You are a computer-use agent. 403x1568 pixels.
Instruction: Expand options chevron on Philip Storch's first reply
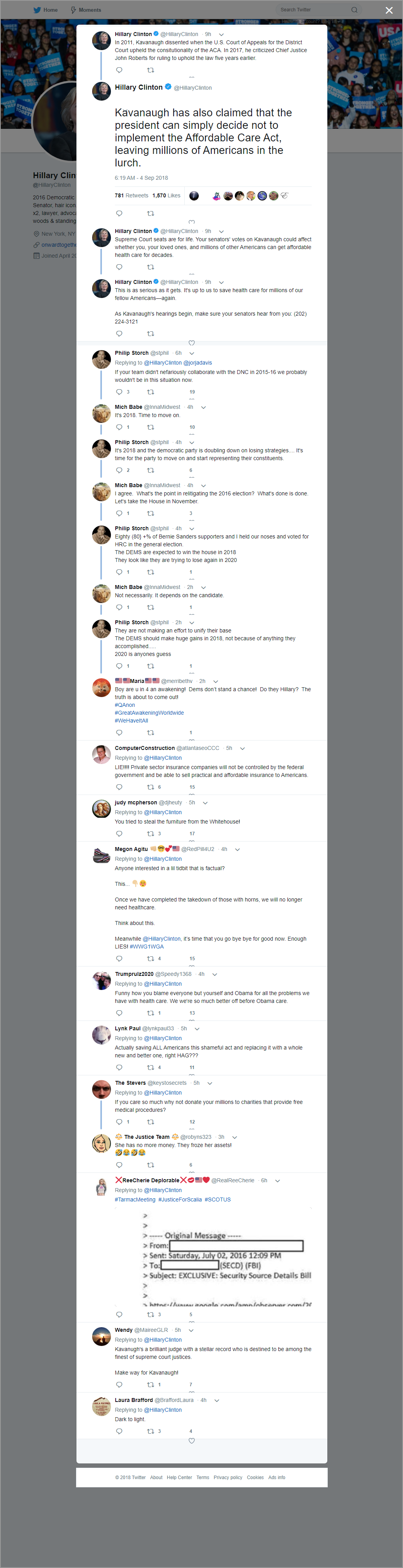click(191, 353)
